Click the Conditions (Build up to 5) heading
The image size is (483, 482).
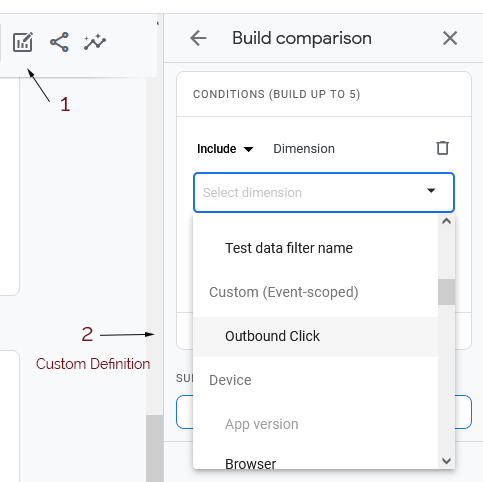click(277, 94)
